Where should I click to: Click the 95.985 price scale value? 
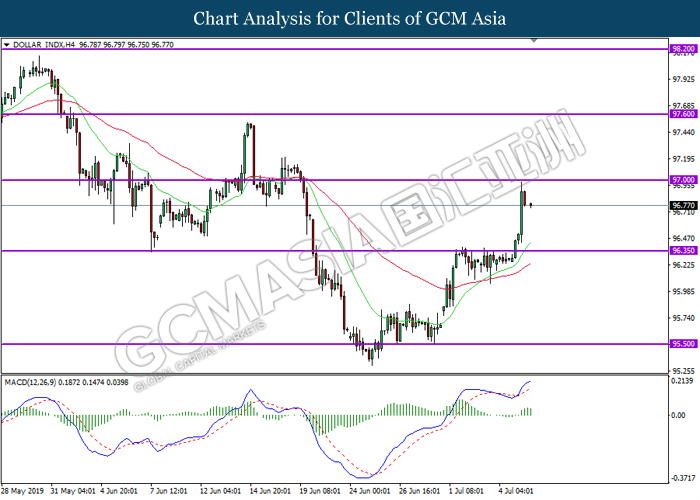tap(684, 292)
